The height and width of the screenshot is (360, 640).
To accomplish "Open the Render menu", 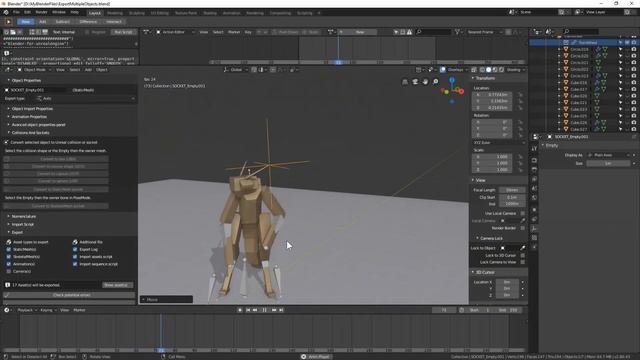I will [x=42, y=12].
